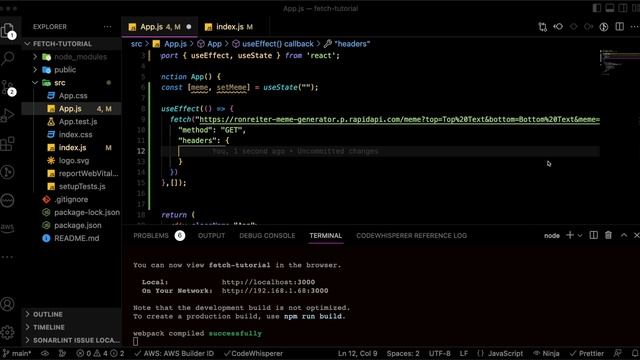
Task: Select the TERMINAL panel tab
Action: click(325, 236)
